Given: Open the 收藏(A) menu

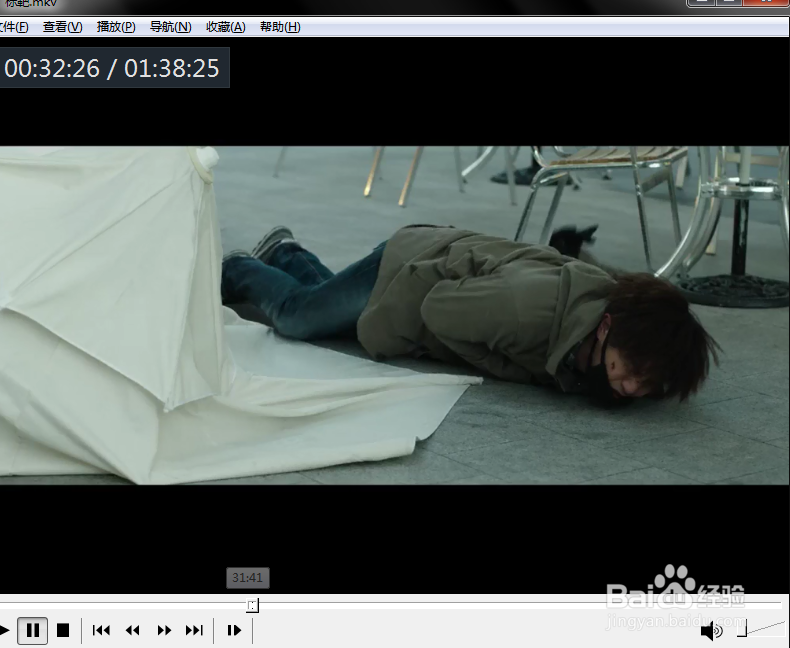Looking at the screenshot, I should (226, 27).
